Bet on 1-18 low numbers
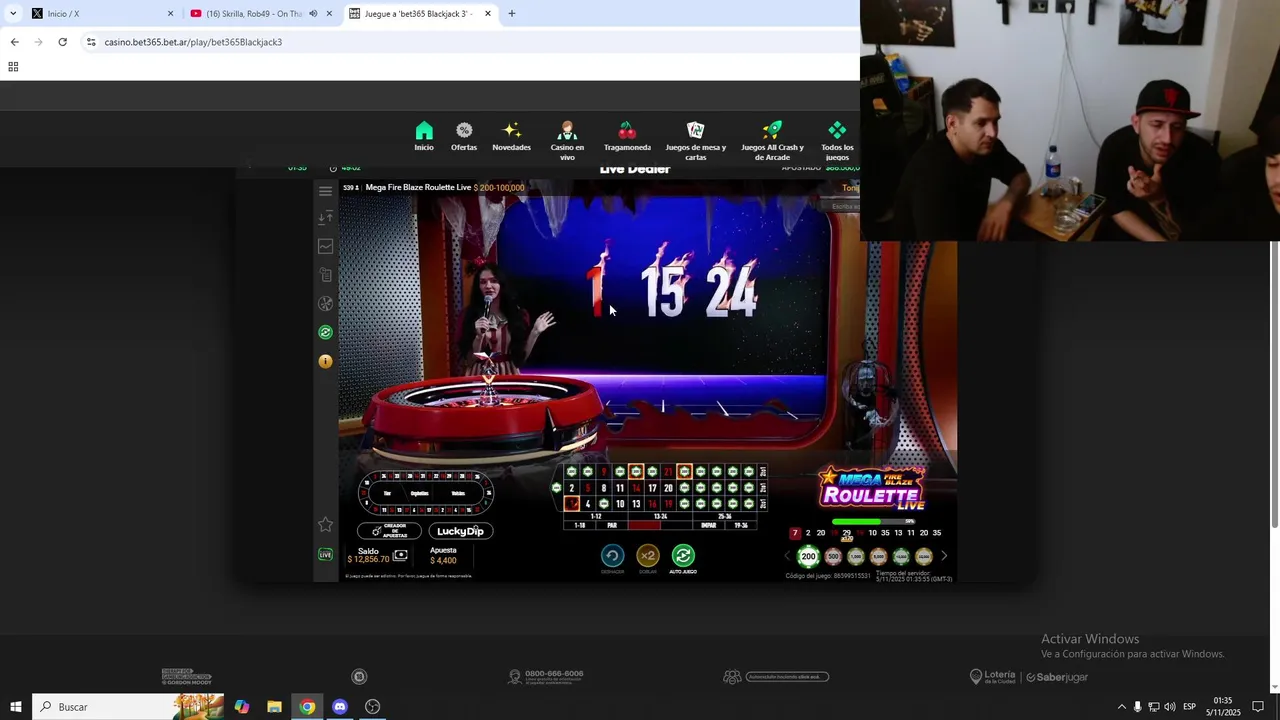Viewport: 1280px width, 720px height. click(x=580, y=525)
